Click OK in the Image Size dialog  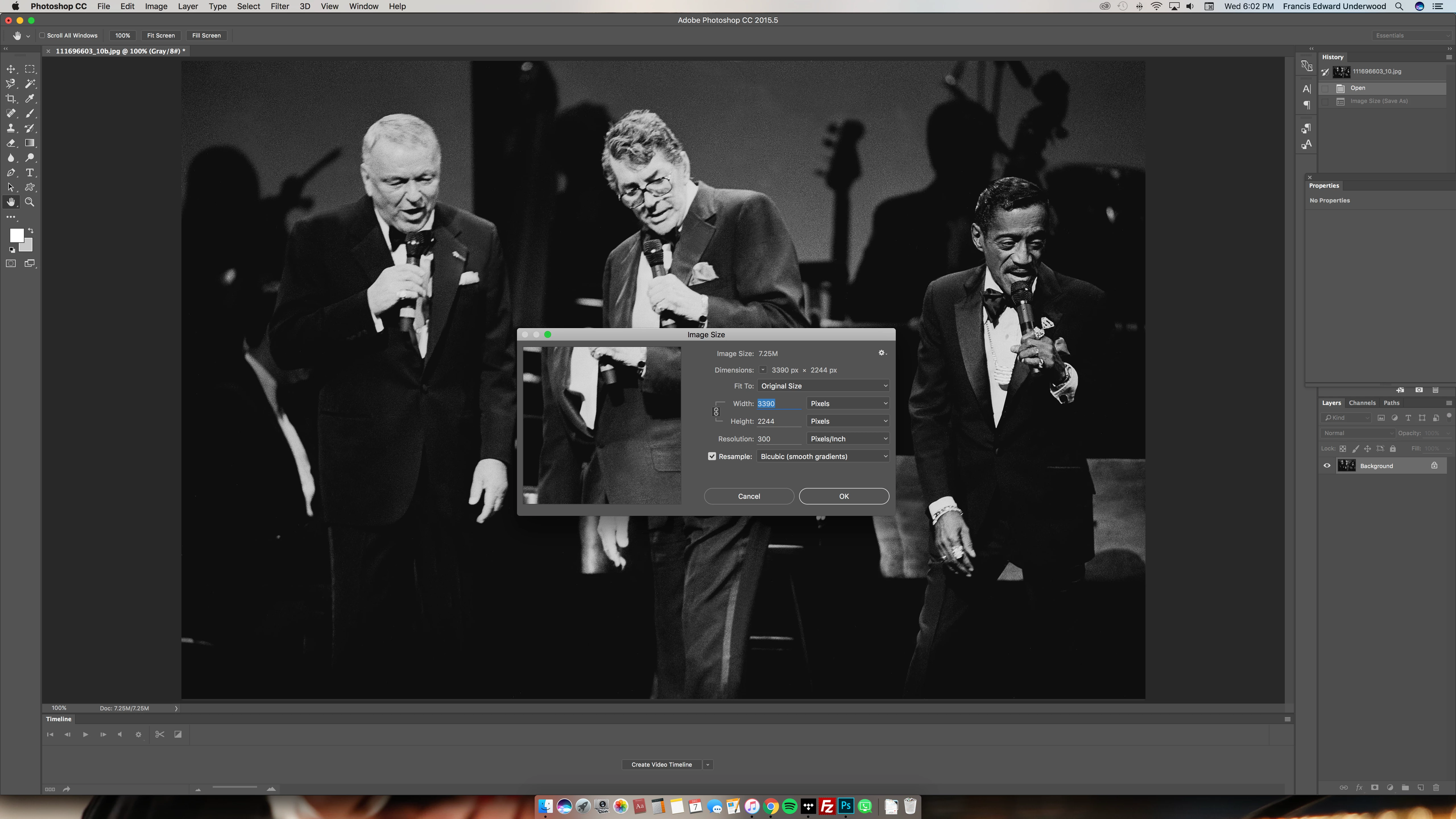click(843, 496)
